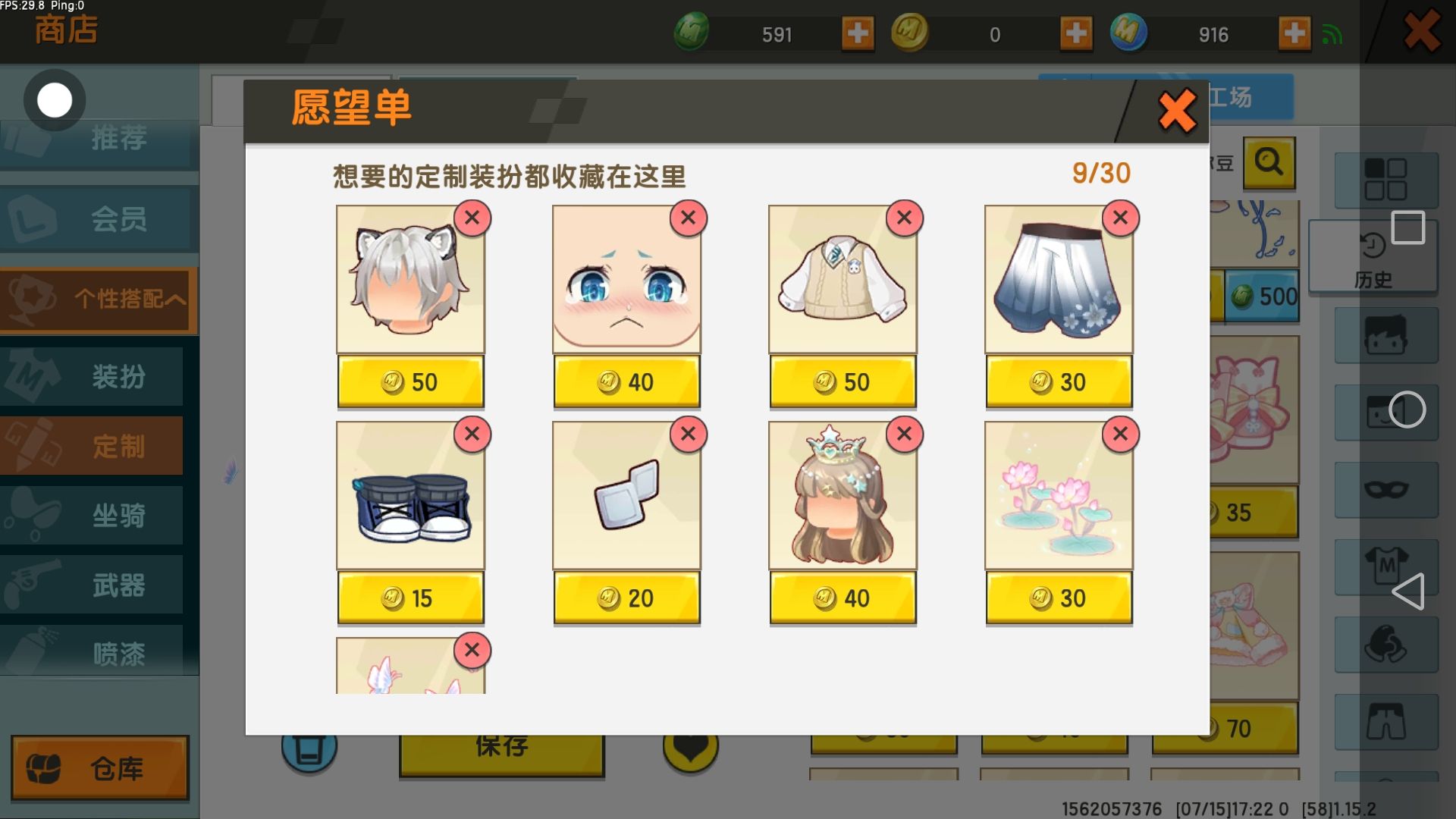Viewport: 1456px width, 819px height.
Task: Open the pants category icon in sidebar
Action: tap(1386, 721)
